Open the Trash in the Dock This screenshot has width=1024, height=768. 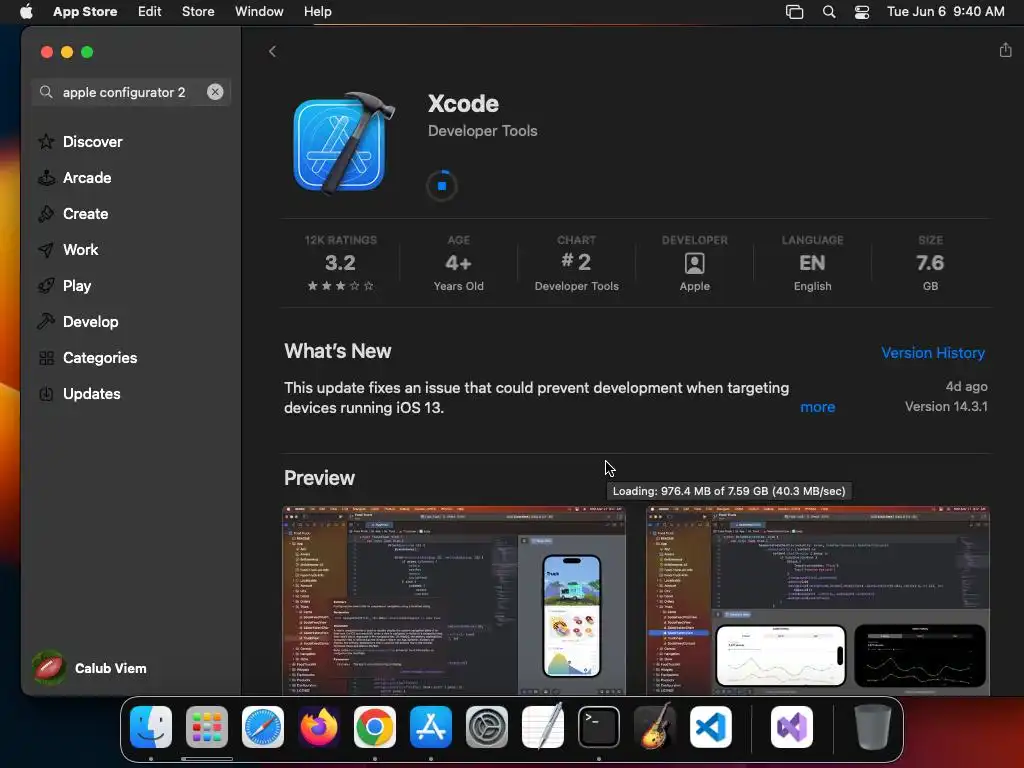coord(872,727)
